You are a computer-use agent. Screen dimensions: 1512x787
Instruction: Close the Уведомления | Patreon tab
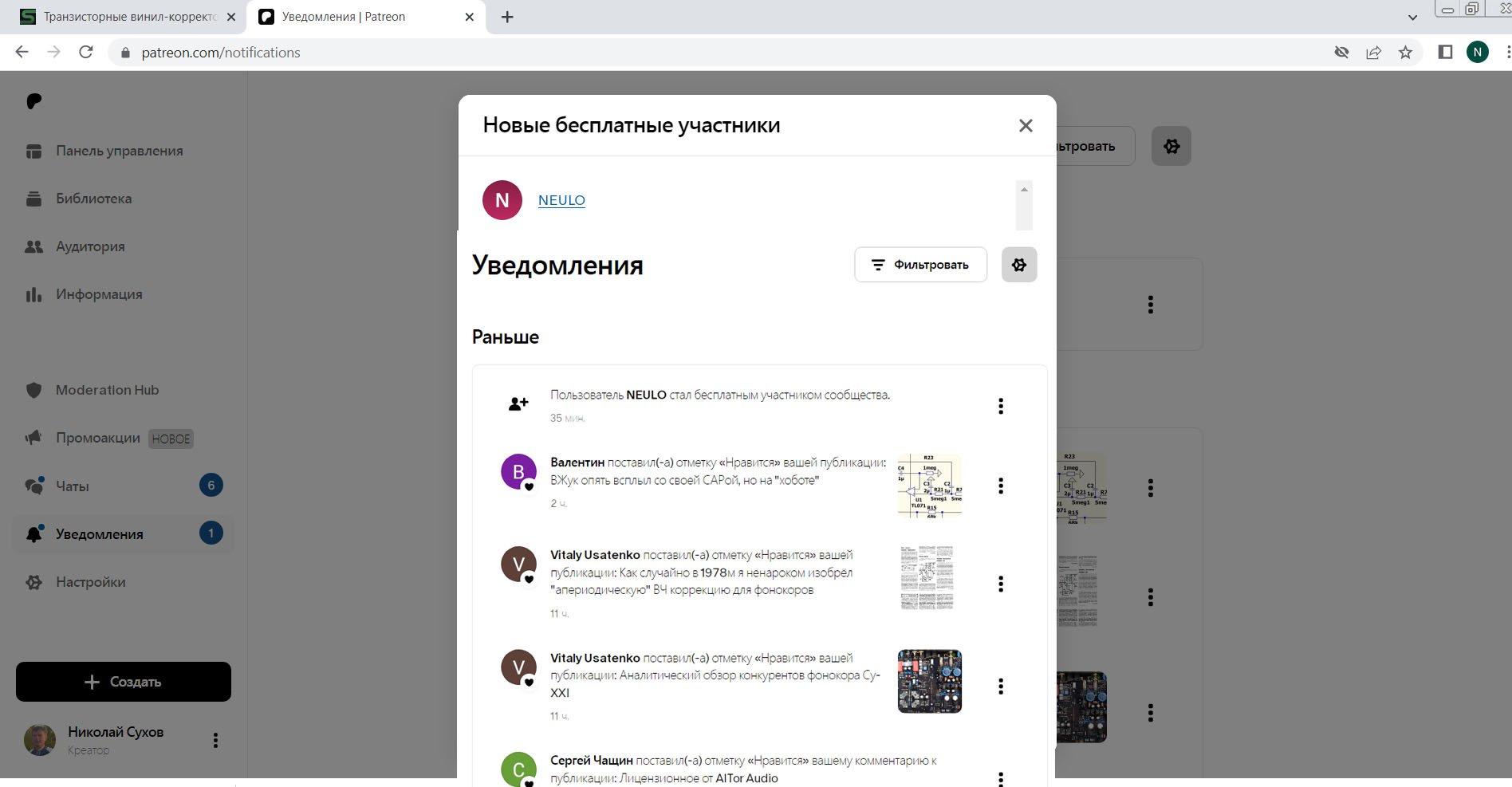click(470, 17)
